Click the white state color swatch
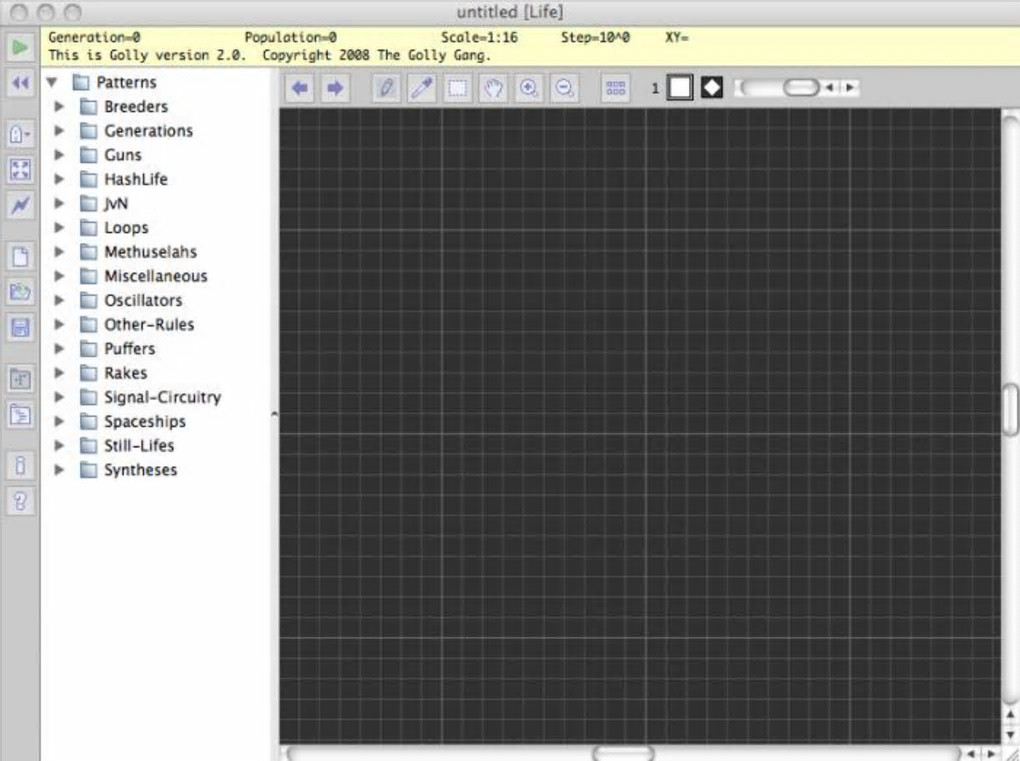 coord(680,87)
